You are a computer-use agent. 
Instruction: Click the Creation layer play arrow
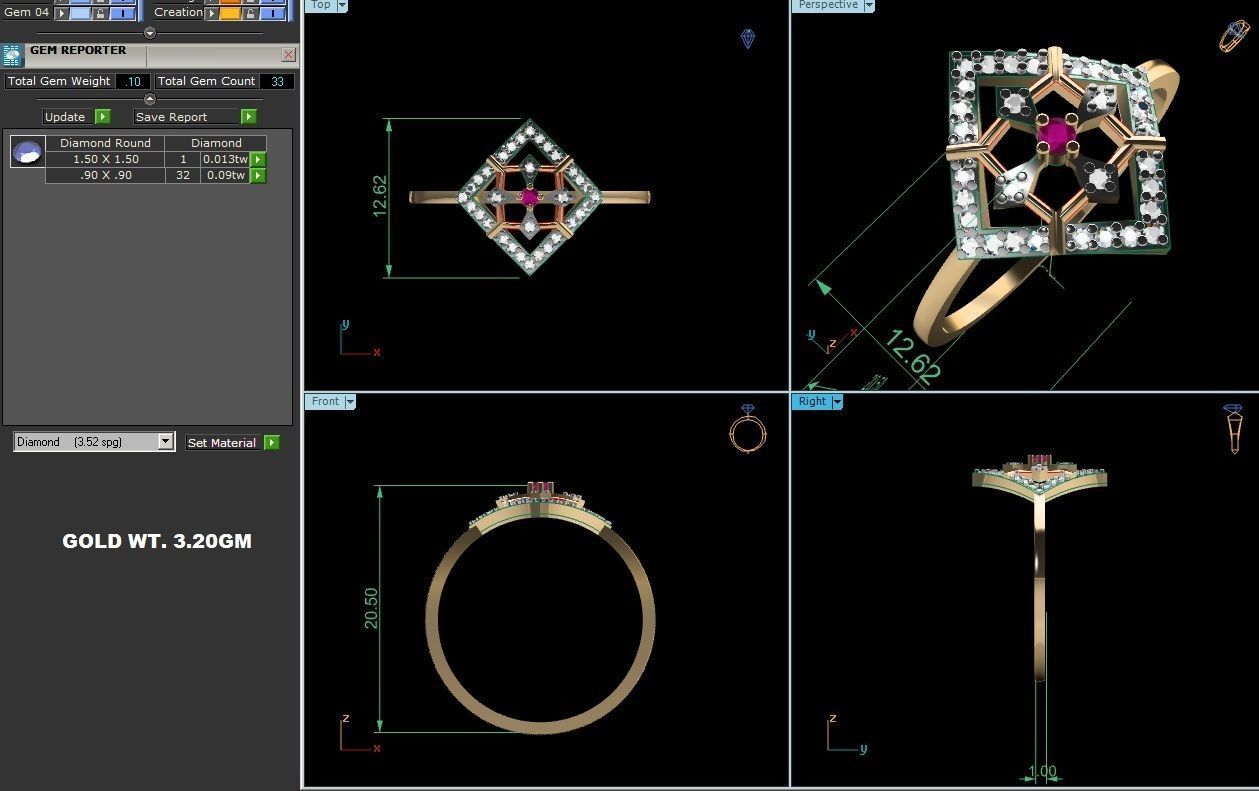click(211, 13)
